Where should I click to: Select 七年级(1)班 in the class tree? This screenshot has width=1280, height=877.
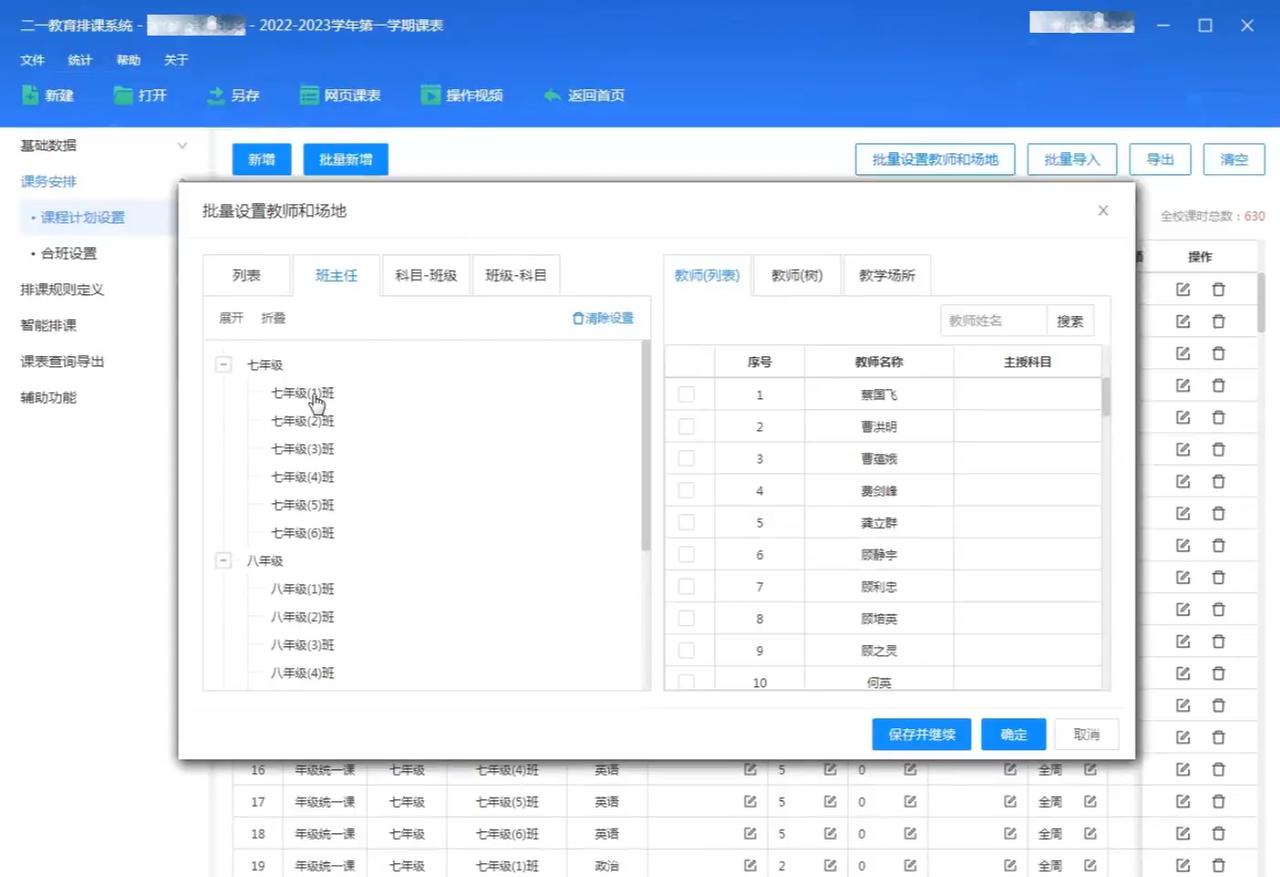tap(302, 393)
